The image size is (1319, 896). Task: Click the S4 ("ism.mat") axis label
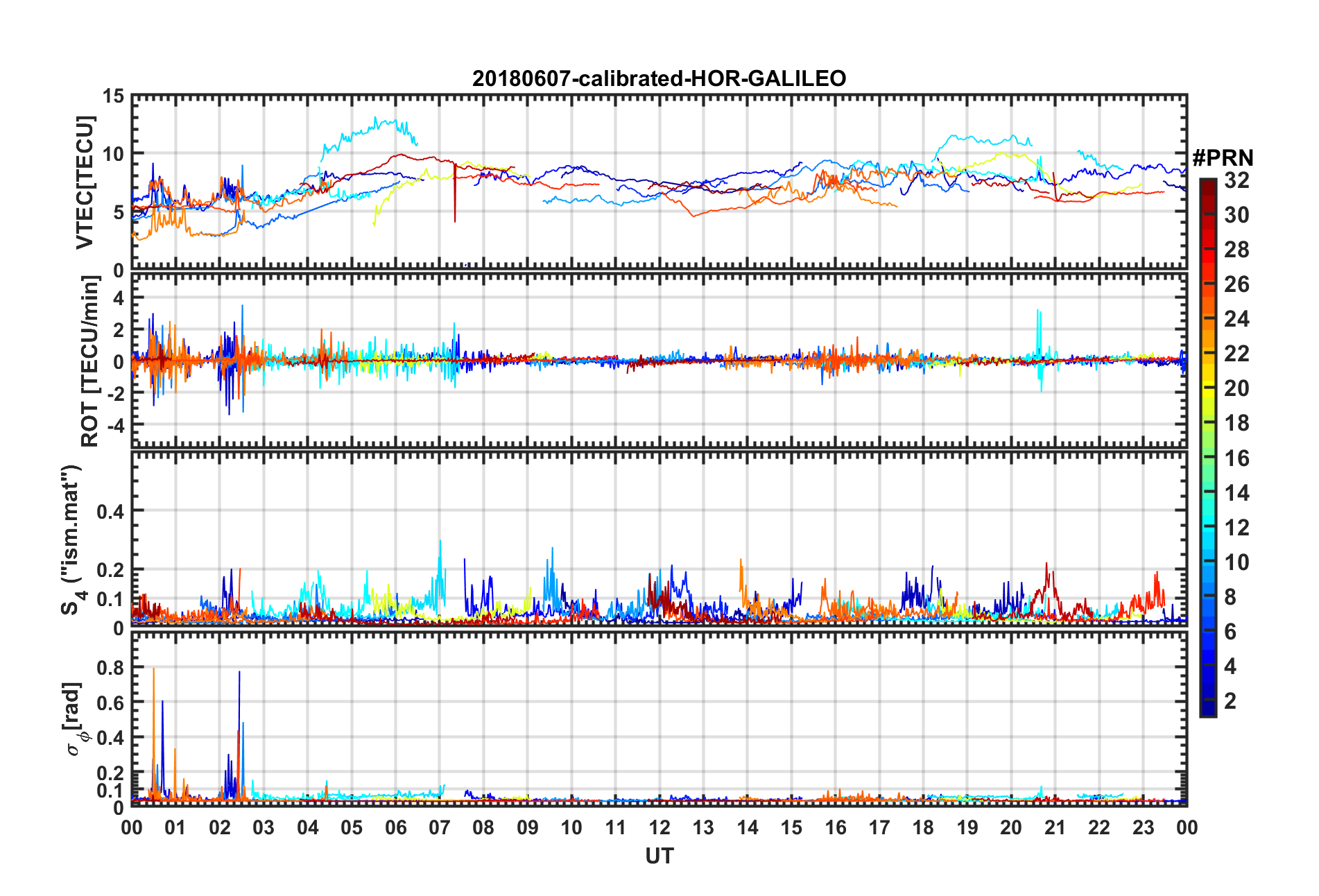pyautogui.click(x=71, y=540)
